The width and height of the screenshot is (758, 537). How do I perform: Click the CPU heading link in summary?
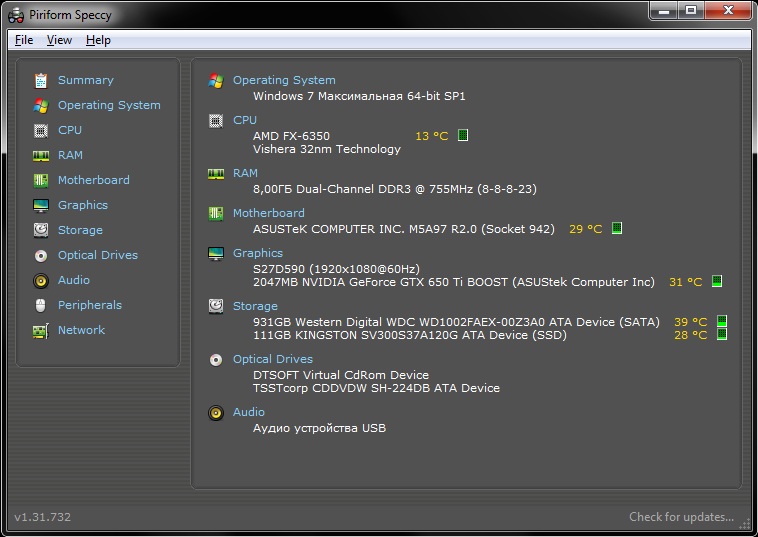pos(245,120)
